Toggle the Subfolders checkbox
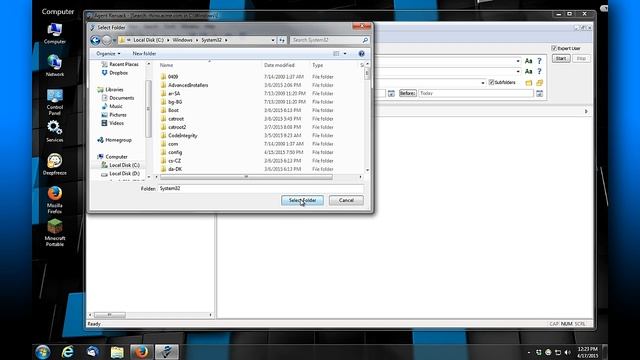 pos(491,82)
